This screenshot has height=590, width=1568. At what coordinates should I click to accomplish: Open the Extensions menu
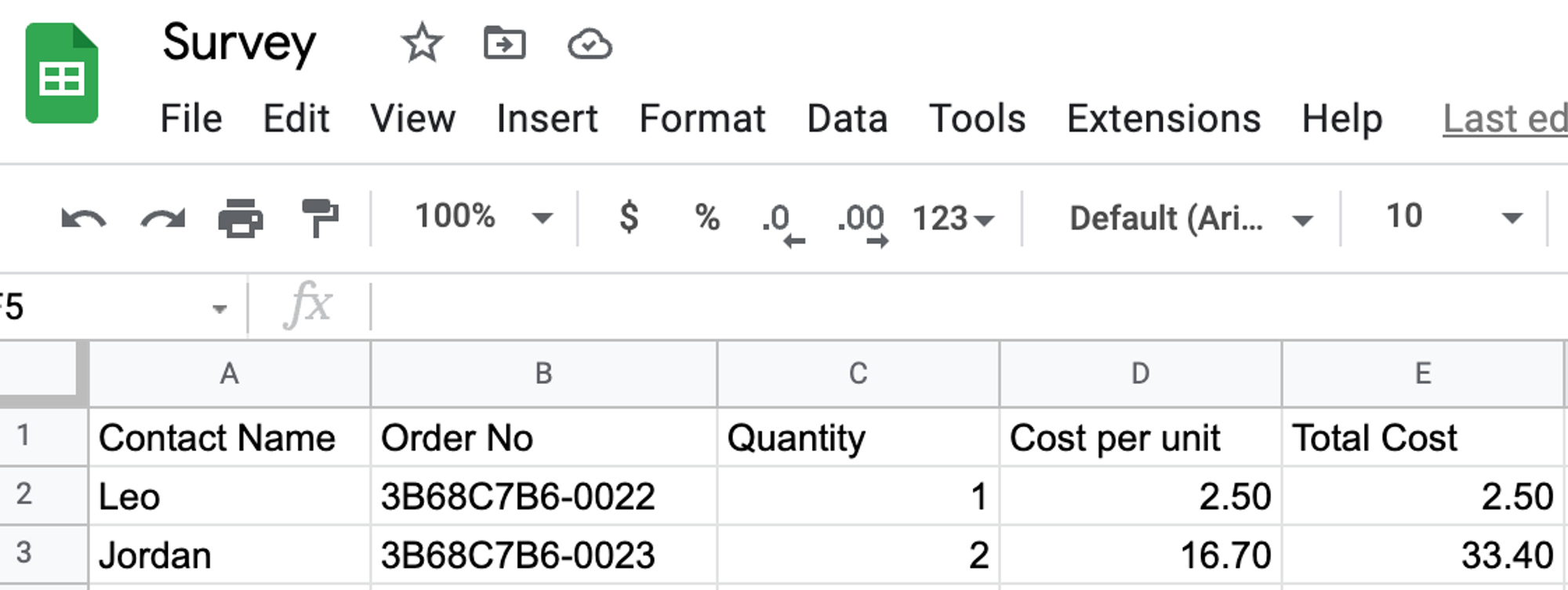click(1163, 119)
